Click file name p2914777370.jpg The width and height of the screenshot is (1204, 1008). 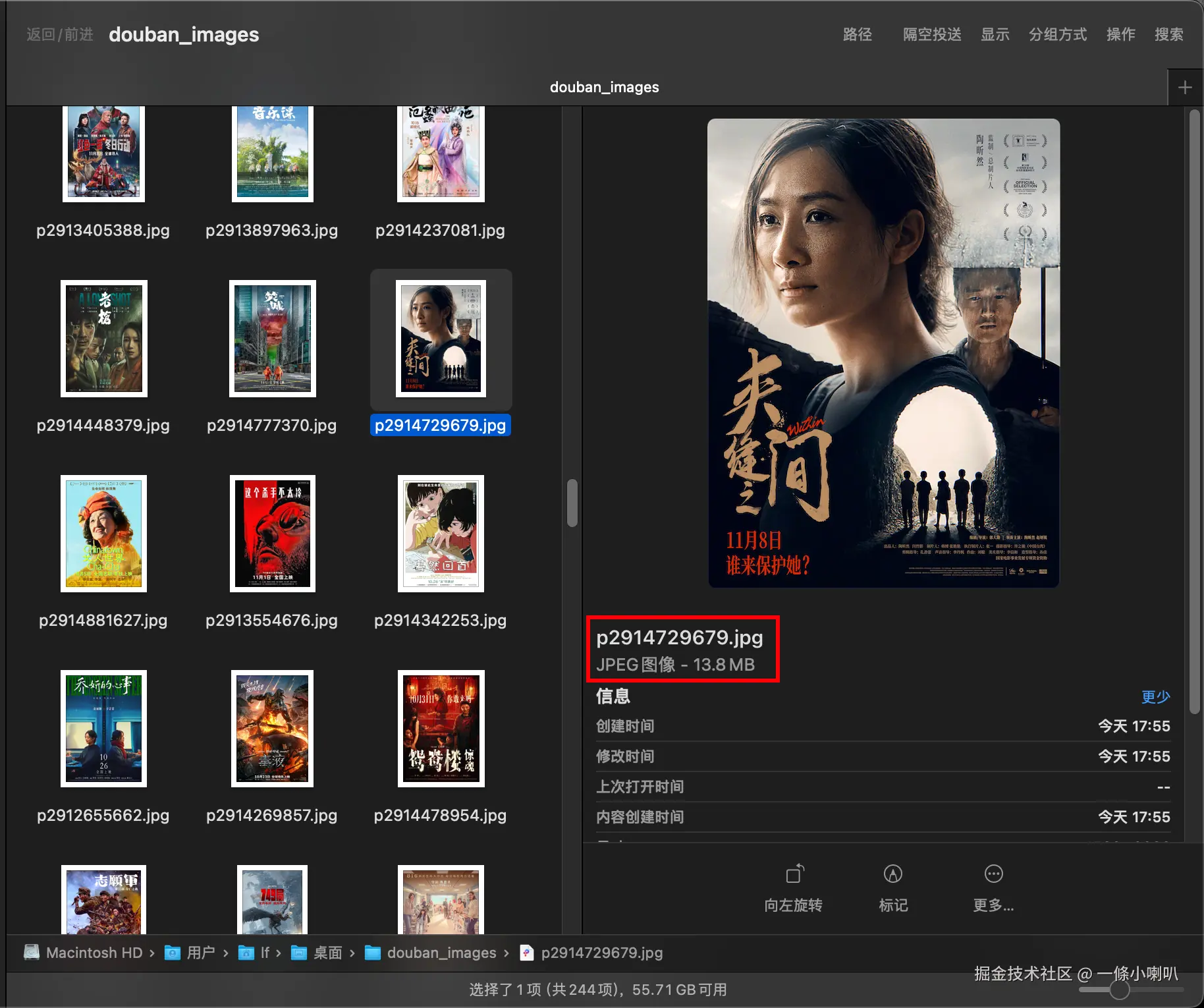[272, 426]
